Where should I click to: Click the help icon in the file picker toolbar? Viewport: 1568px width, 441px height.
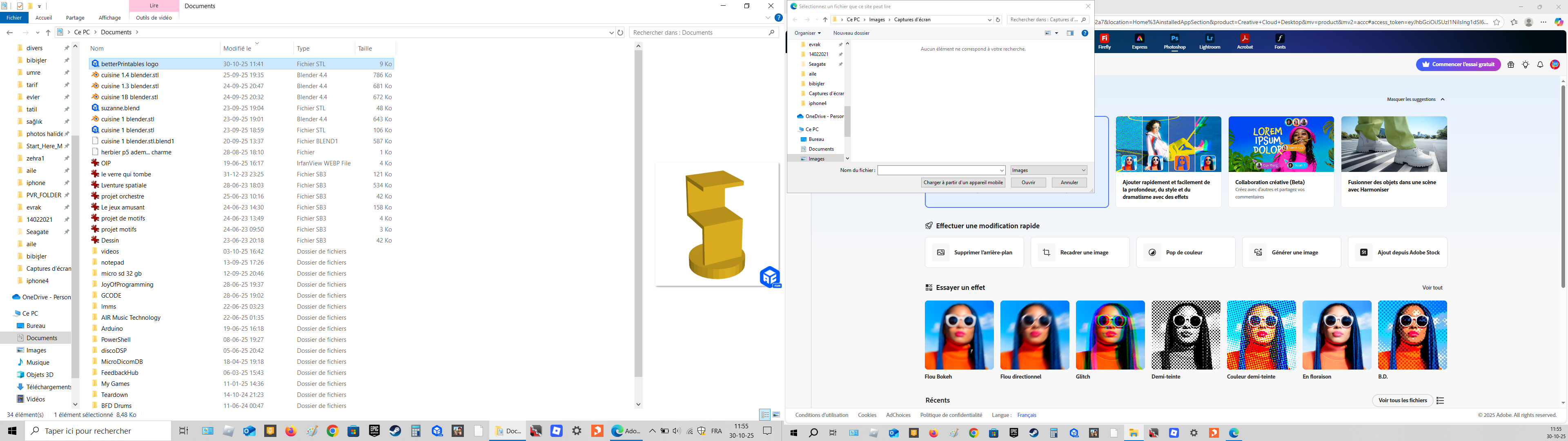pos(1085,33)
